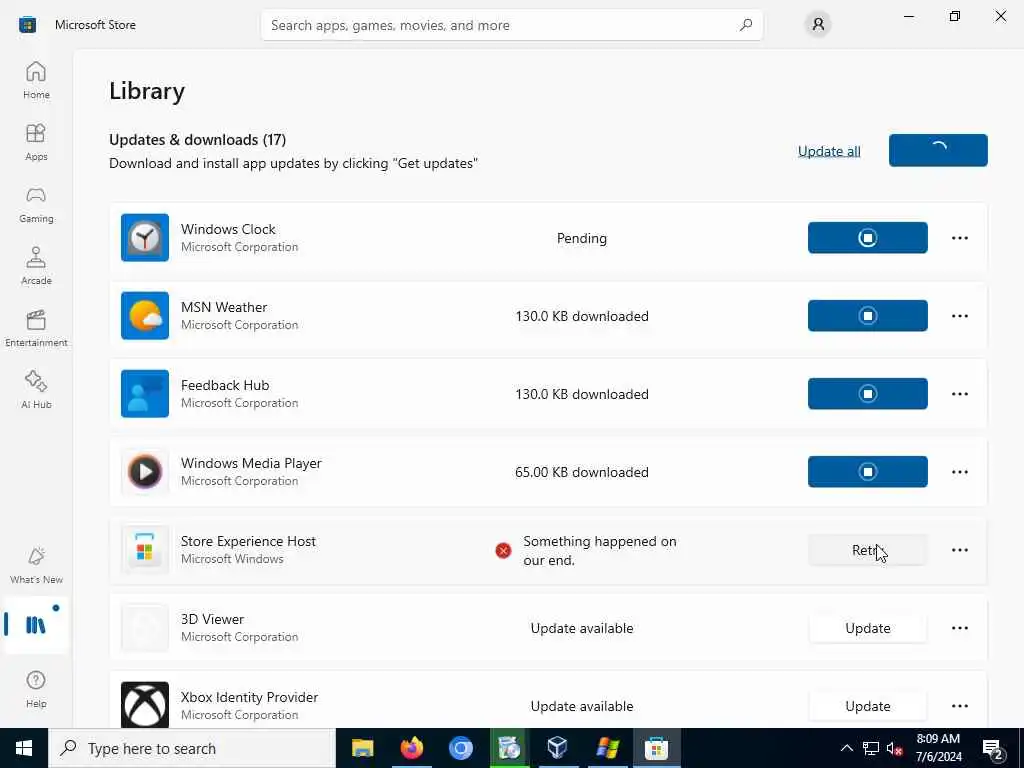Click 'Something happened on our end' message
This screenshot has width=1024, height=768.
click(600, 551)
